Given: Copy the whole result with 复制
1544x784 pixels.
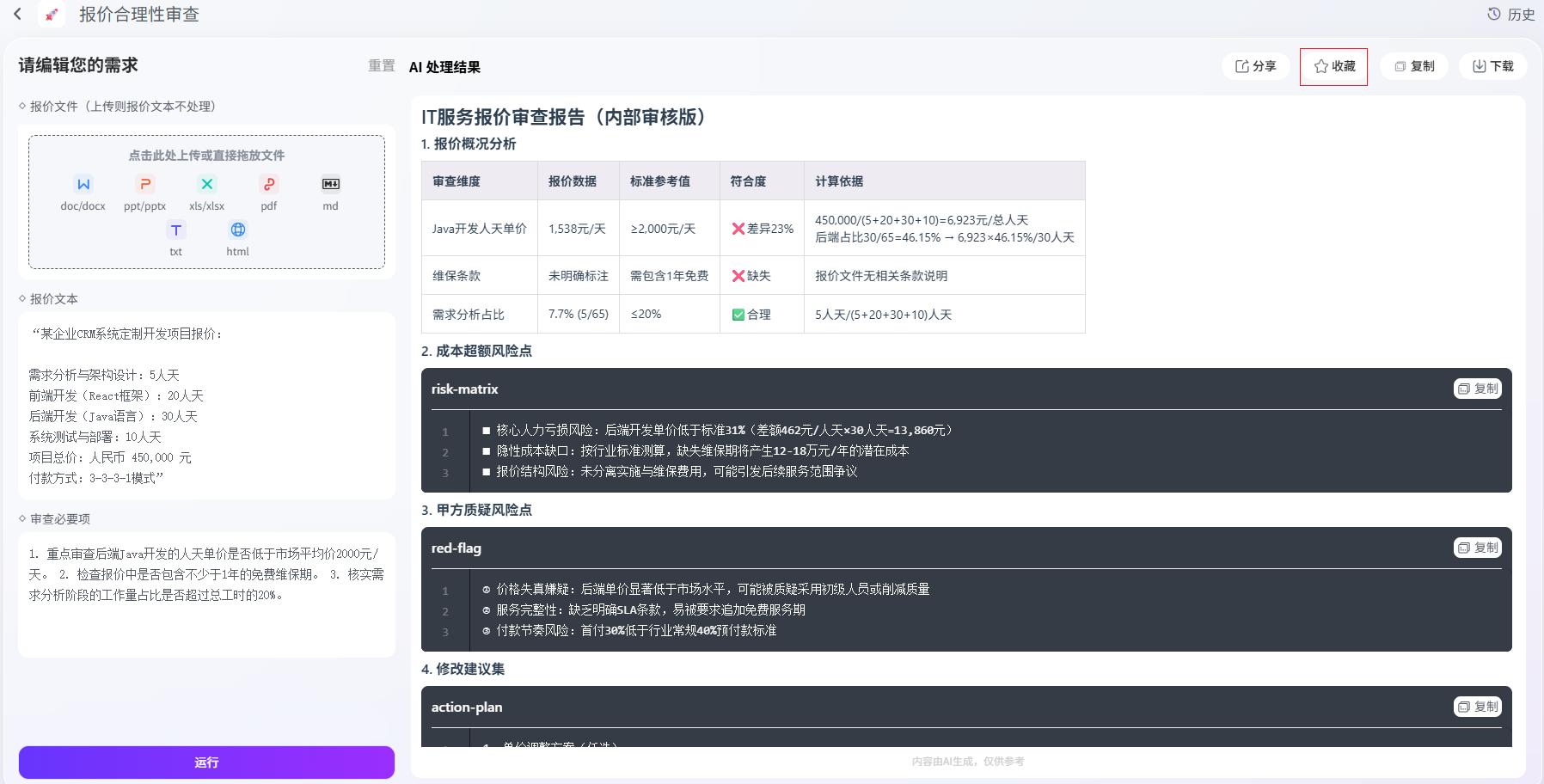Looking at the screenshot, I should pos(1414,66).
